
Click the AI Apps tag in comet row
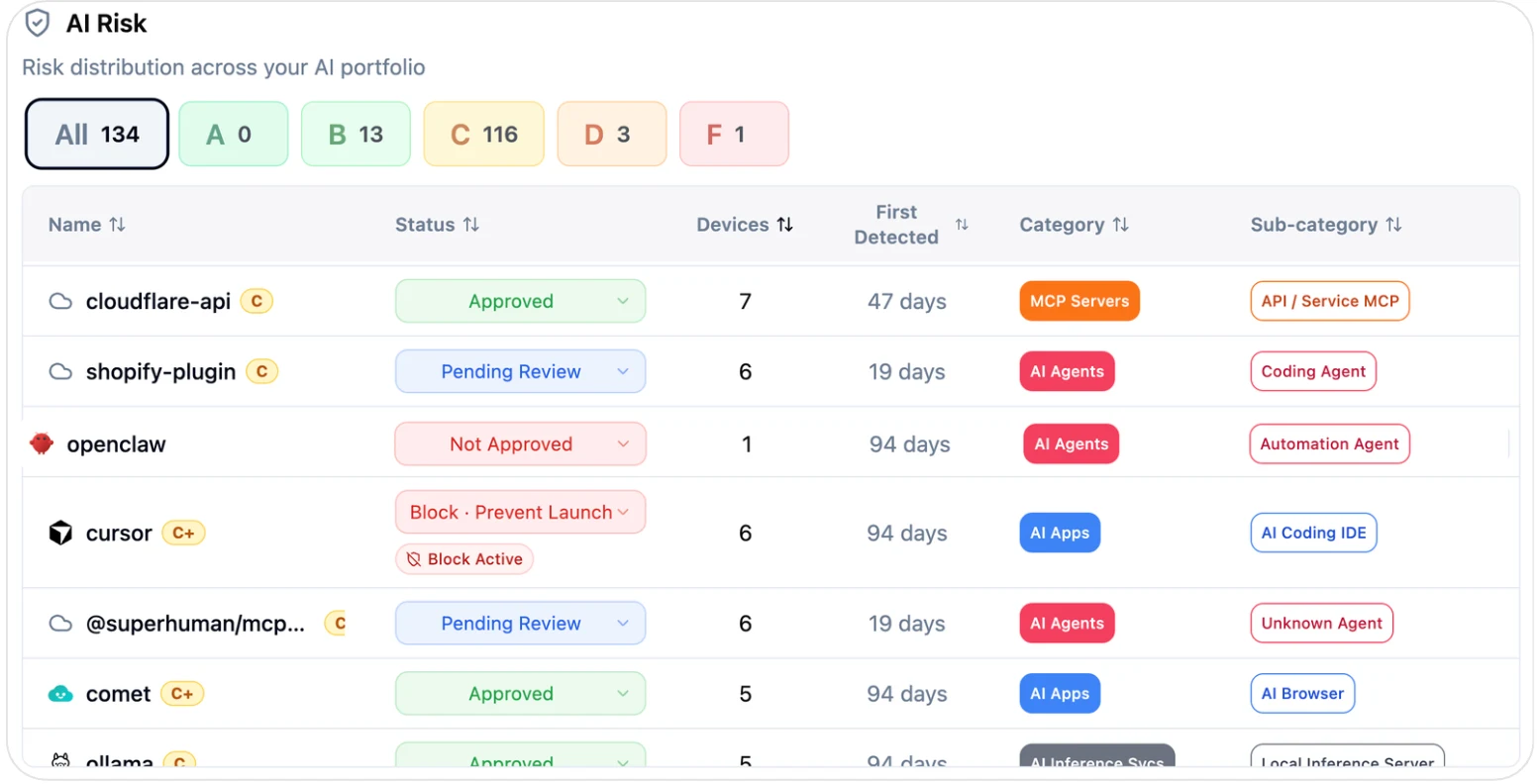(x=1060, y=694)
